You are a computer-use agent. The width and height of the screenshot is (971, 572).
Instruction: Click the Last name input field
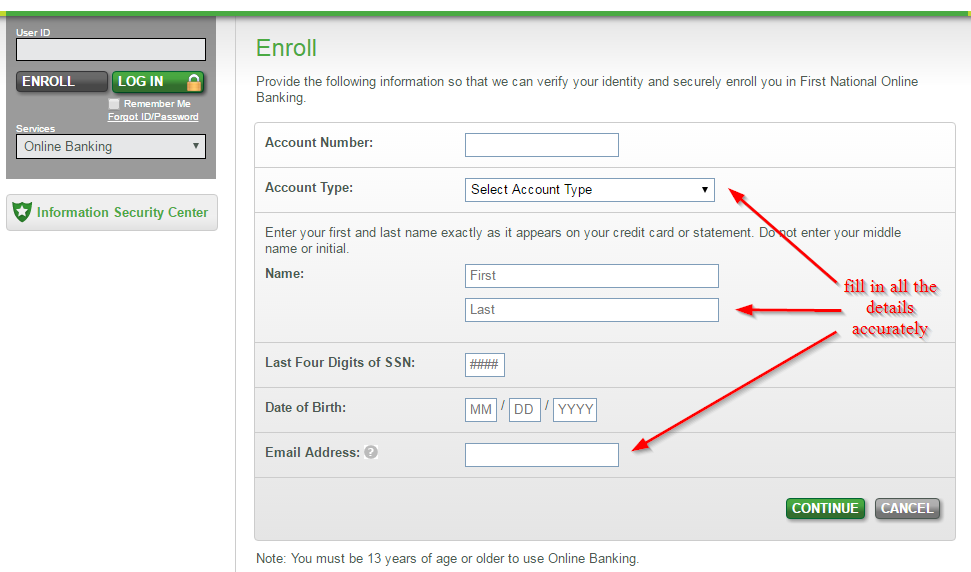click(x=591, y=310)
